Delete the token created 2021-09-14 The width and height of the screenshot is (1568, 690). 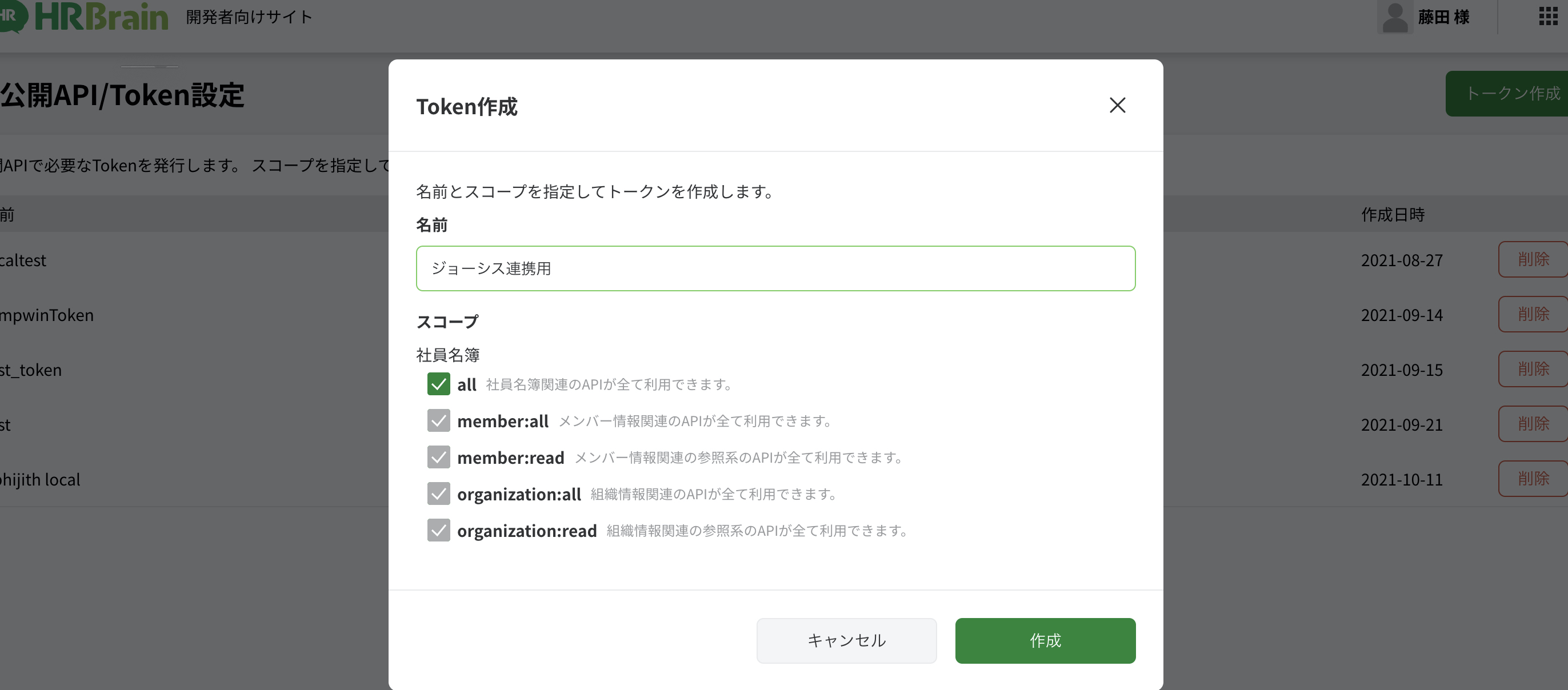(1532, 314)
